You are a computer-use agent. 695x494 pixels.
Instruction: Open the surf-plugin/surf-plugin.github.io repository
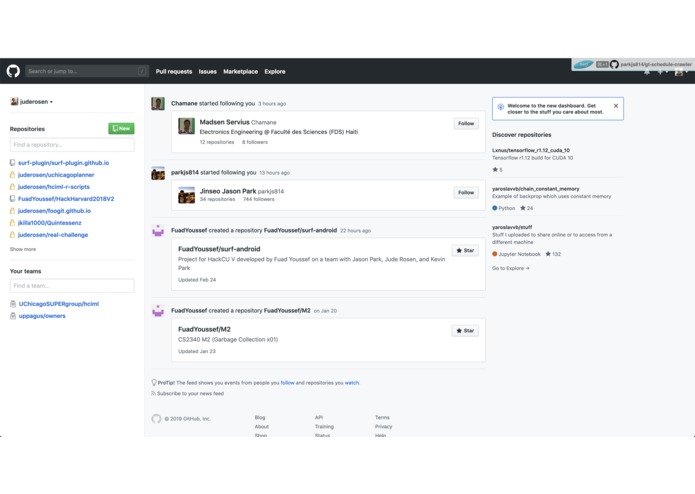pos(63,163)
